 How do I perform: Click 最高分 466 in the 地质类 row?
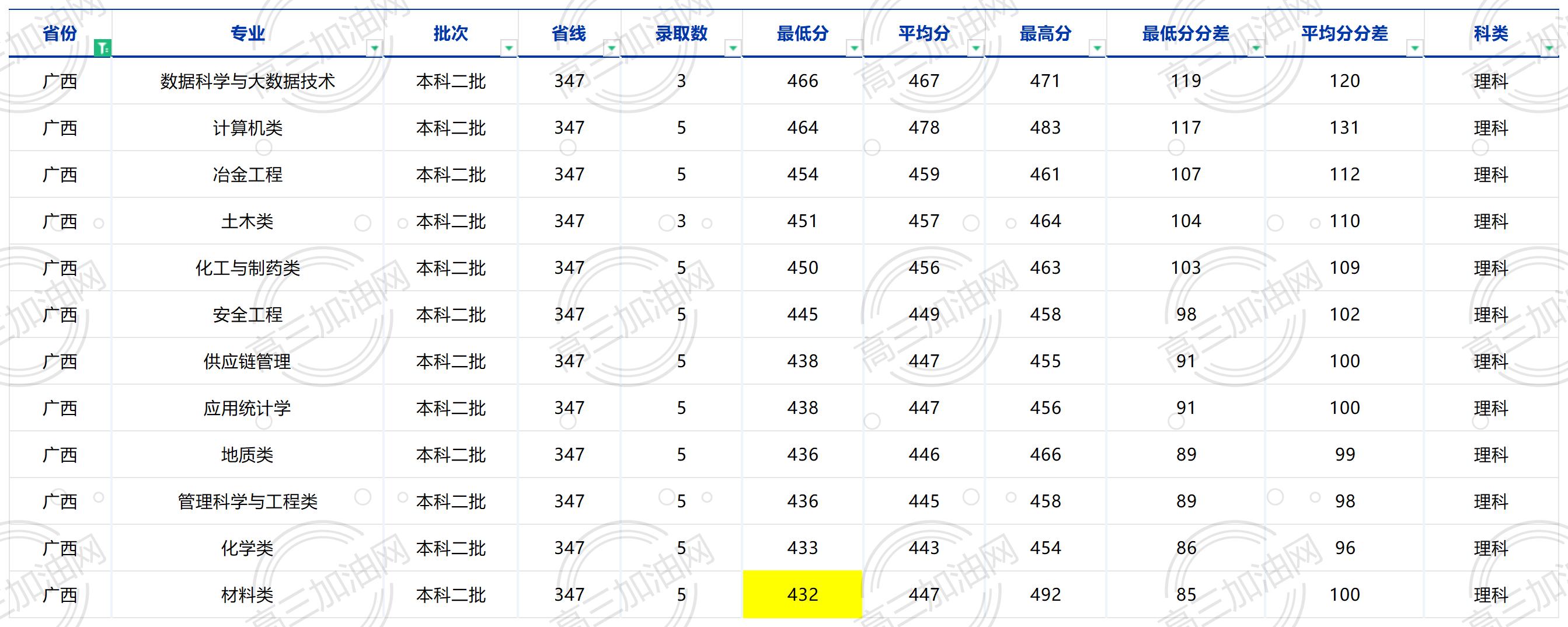coord(1045,454)
